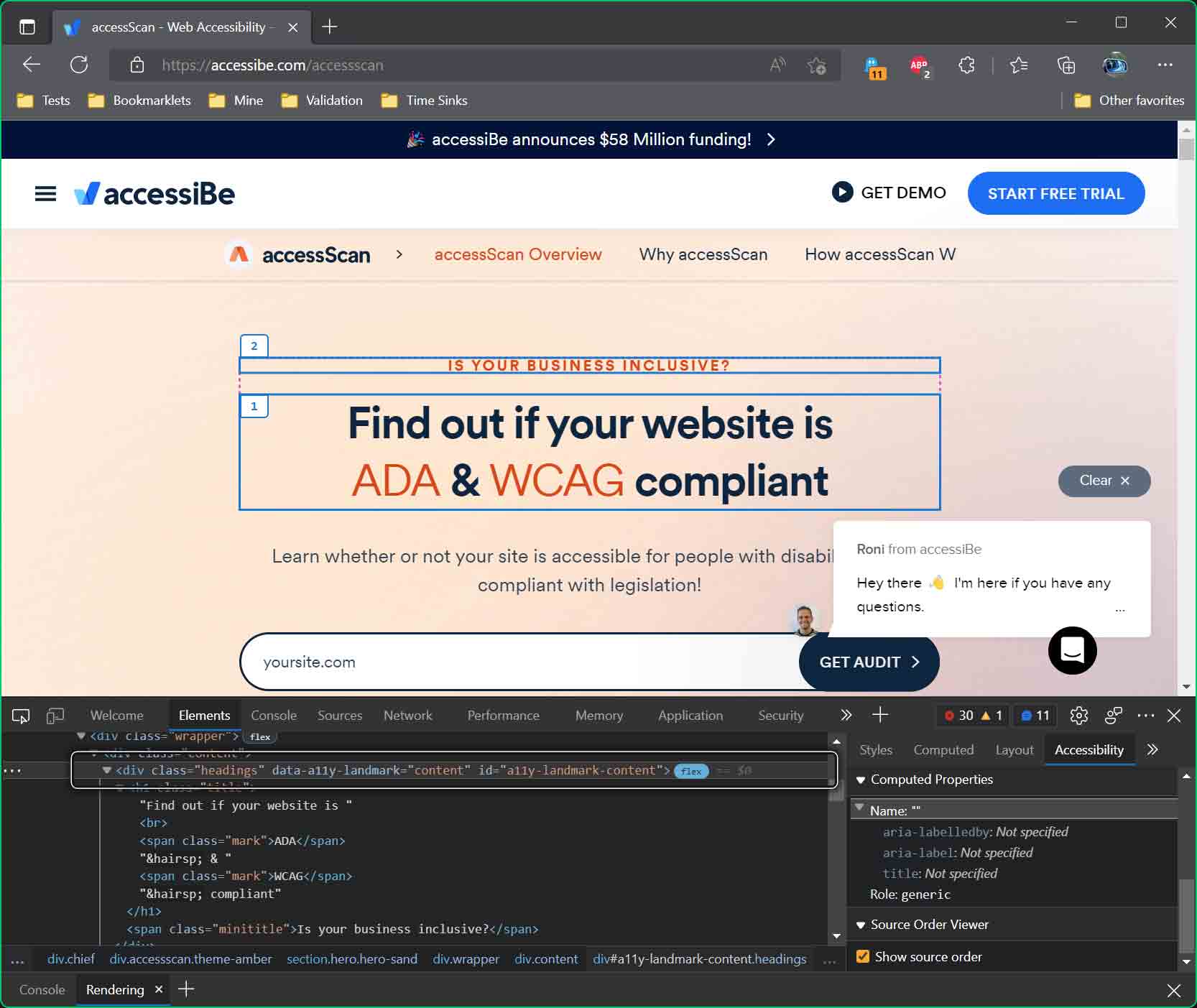View site information via the lock icon
The height and width of the screenshot is (1008, 1197).
click(x=137, y=65)
